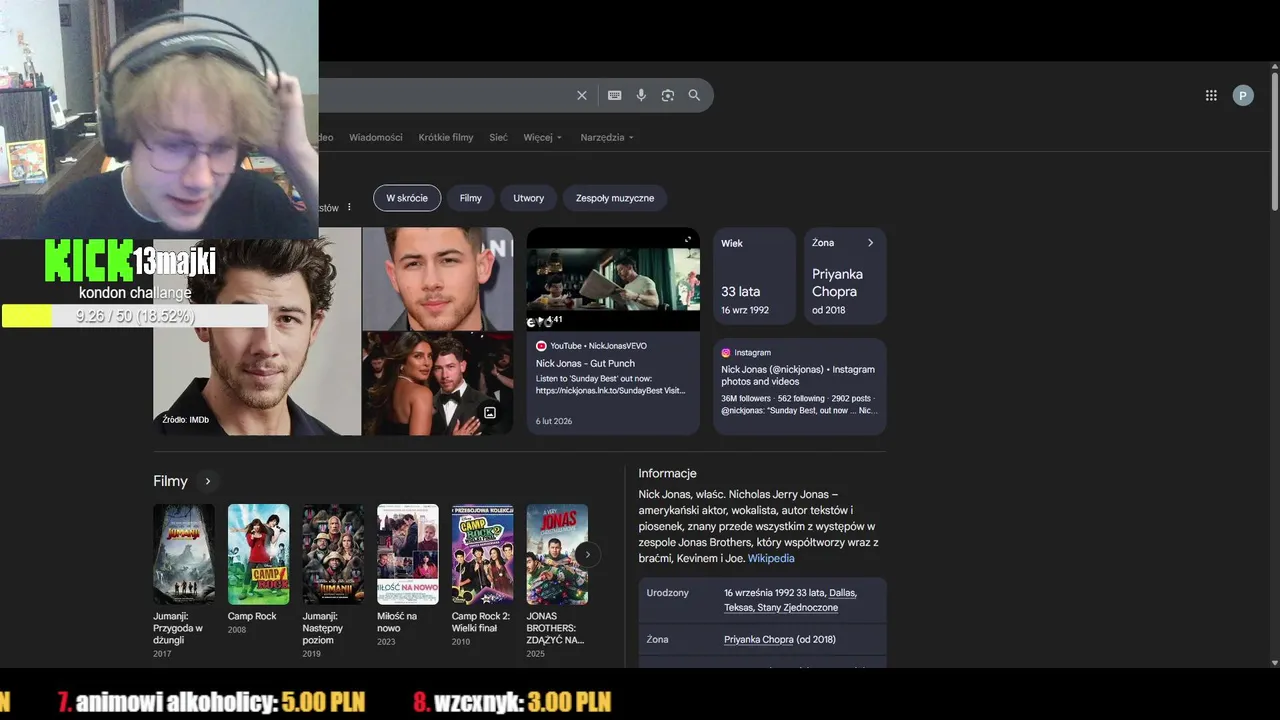Screen dimensions: 1280x720
Task: Start voice search with the microphone icon
Action: tap(641, 95)
